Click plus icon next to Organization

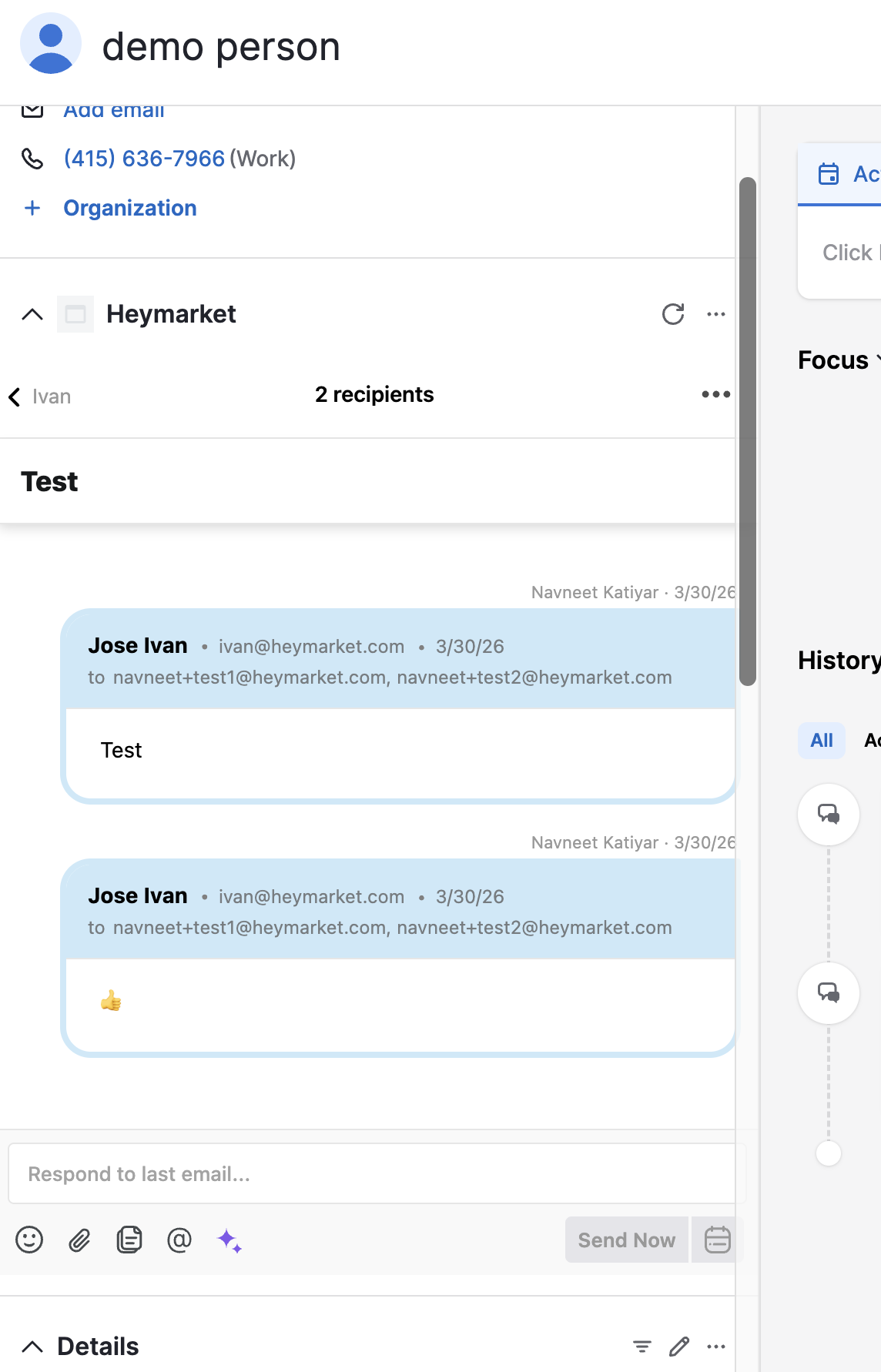[32, 208]
